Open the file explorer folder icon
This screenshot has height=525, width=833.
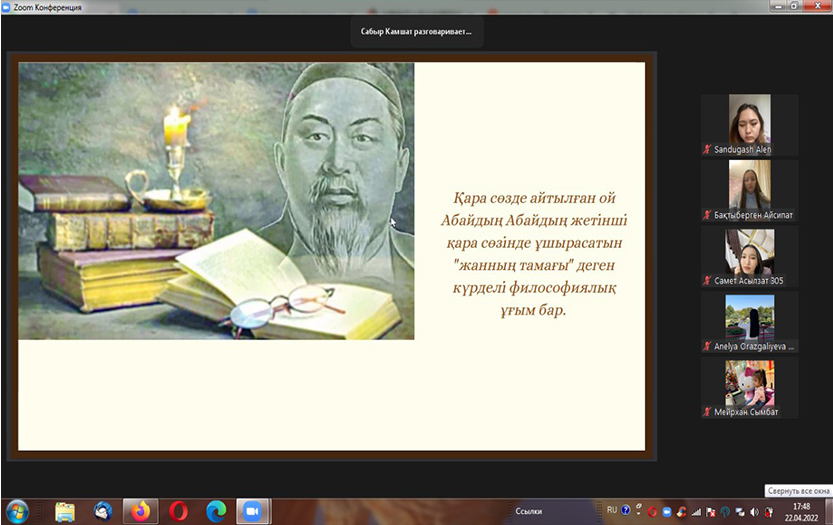click(65, 510)
